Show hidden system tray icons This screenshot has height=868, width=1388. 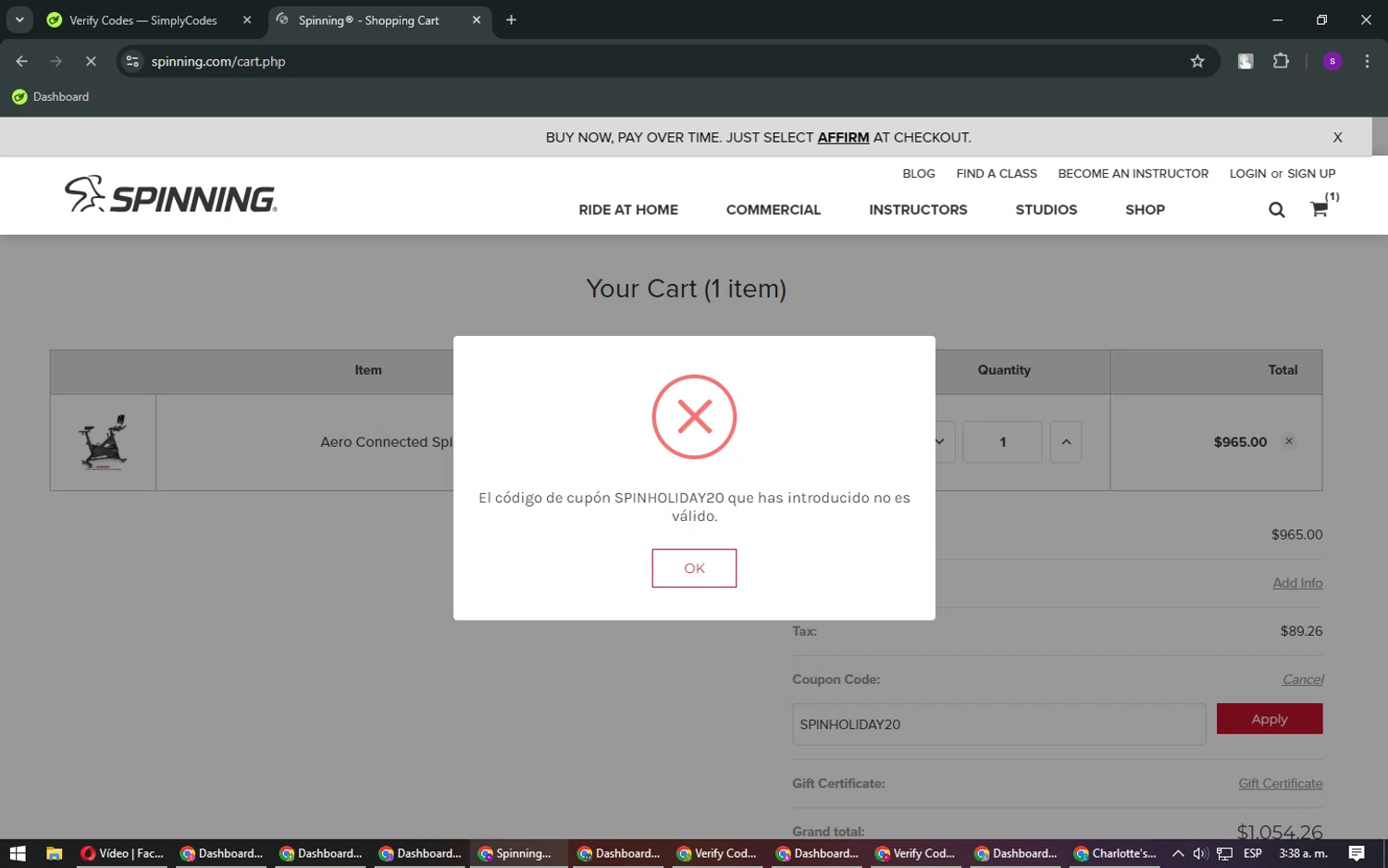[1178, 853]
